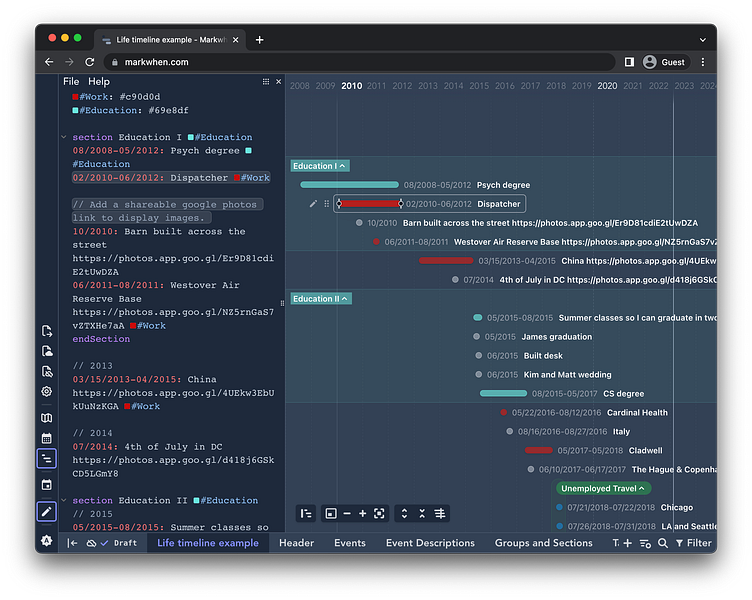The width and height of the screenshot is (752, 600).
Task: Zoom in the timeline with plus
Action: coord(363,514)
